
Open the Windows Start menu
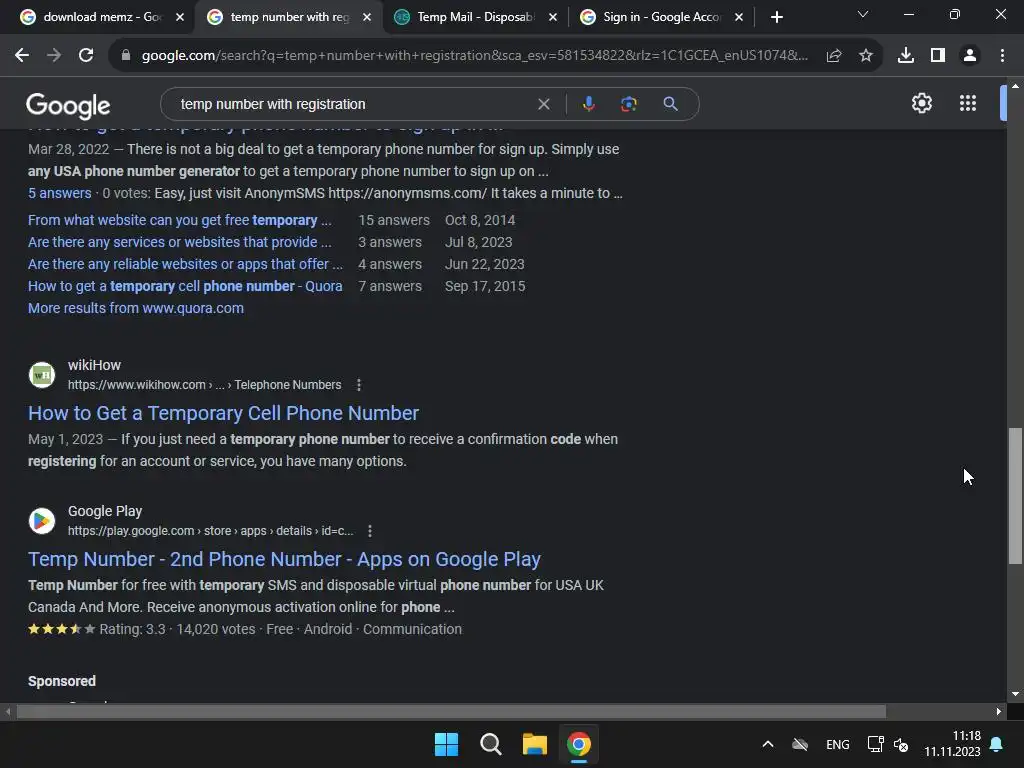tap(447, 744)
